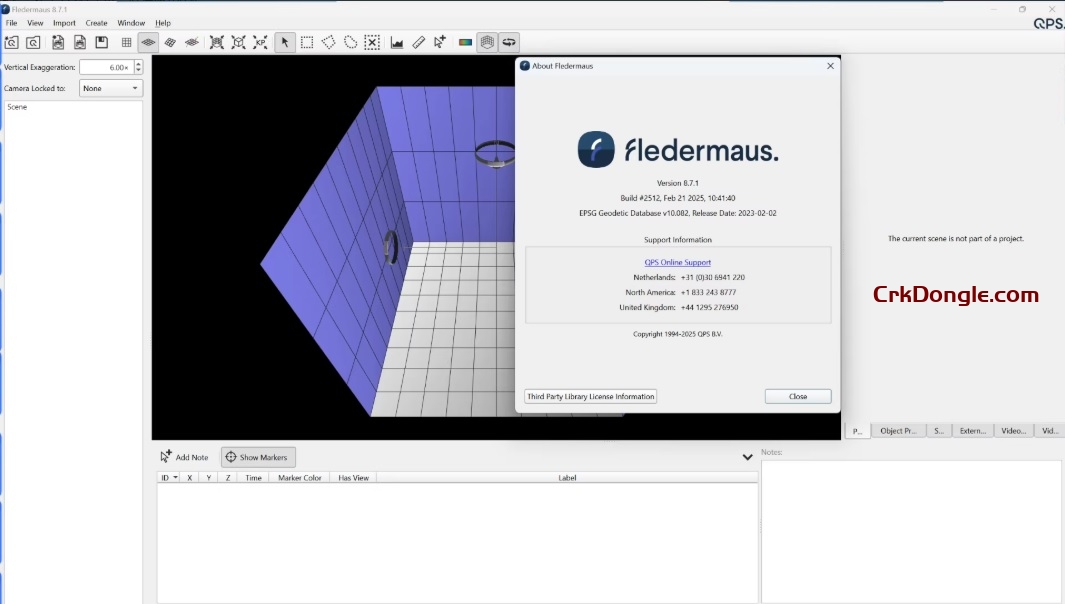Increase Vertical Exaggeration with the up stepper
Viewport: 1065px width, 604px height.
137,63
